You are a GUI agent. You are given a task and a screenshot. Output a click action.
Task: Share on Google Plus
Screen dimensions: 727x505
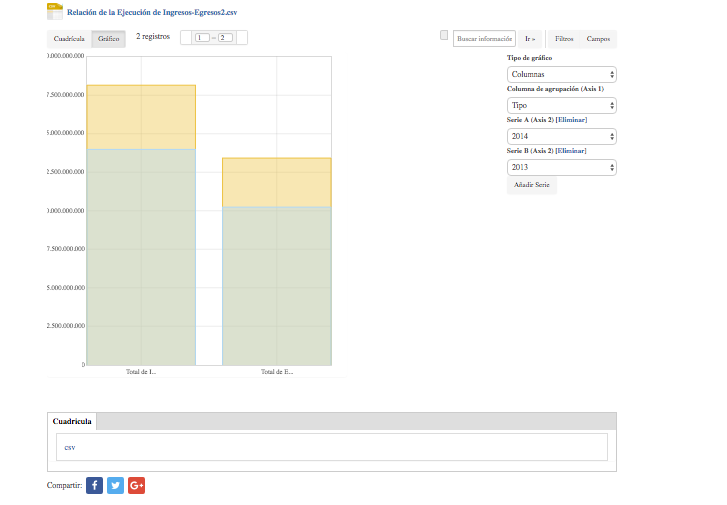(137, 485)
